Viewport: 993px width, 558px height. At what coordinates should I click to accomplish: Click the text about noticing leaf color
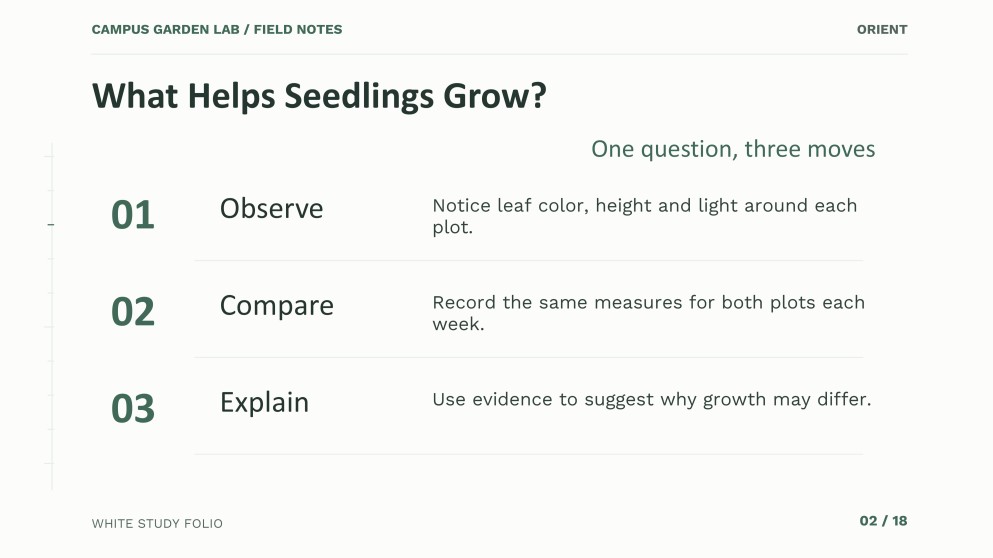tap(645, 216)
